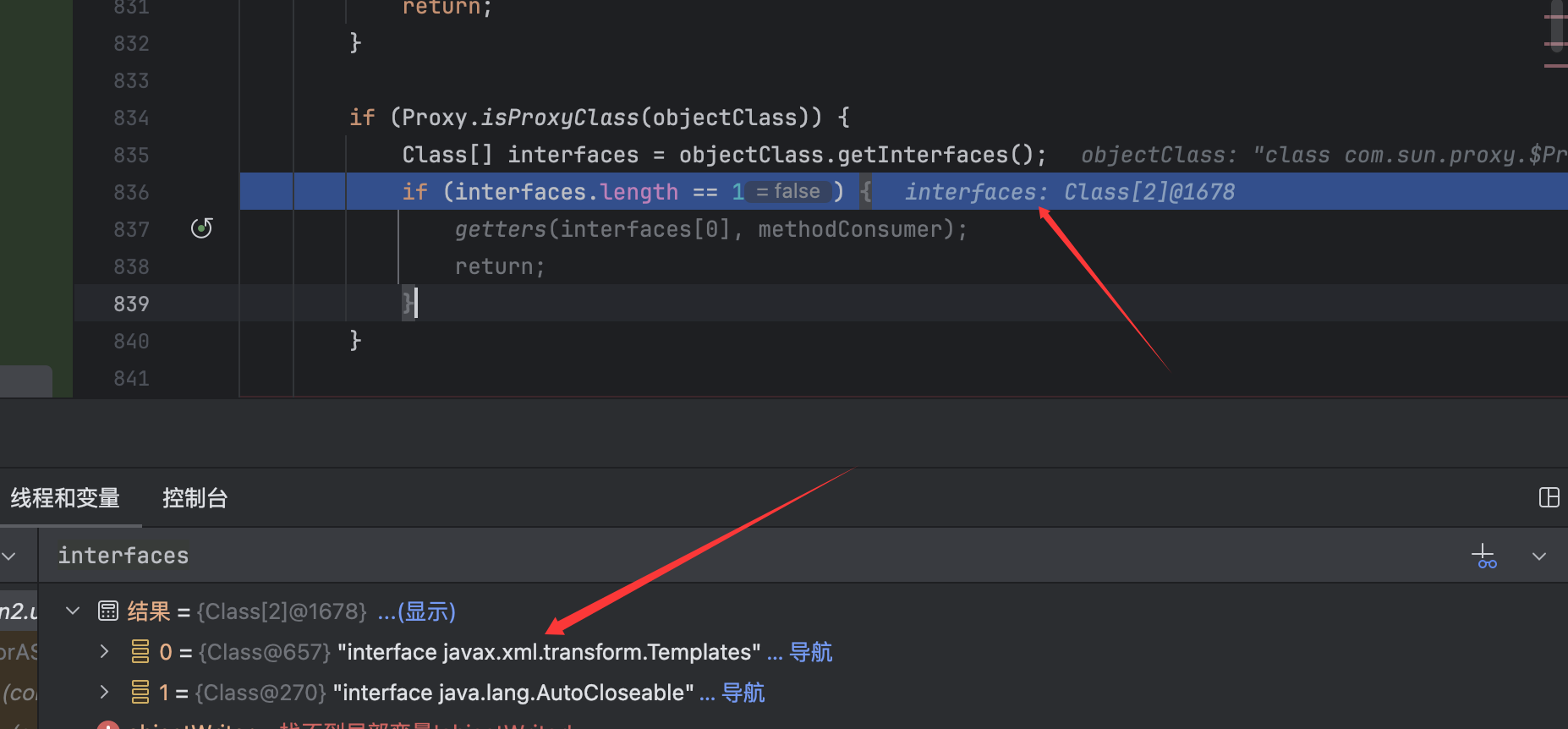Viewport: 1568px width, 729px height.
Task: Click the inline '= false' evaluation hint
Action: [788, 192]
